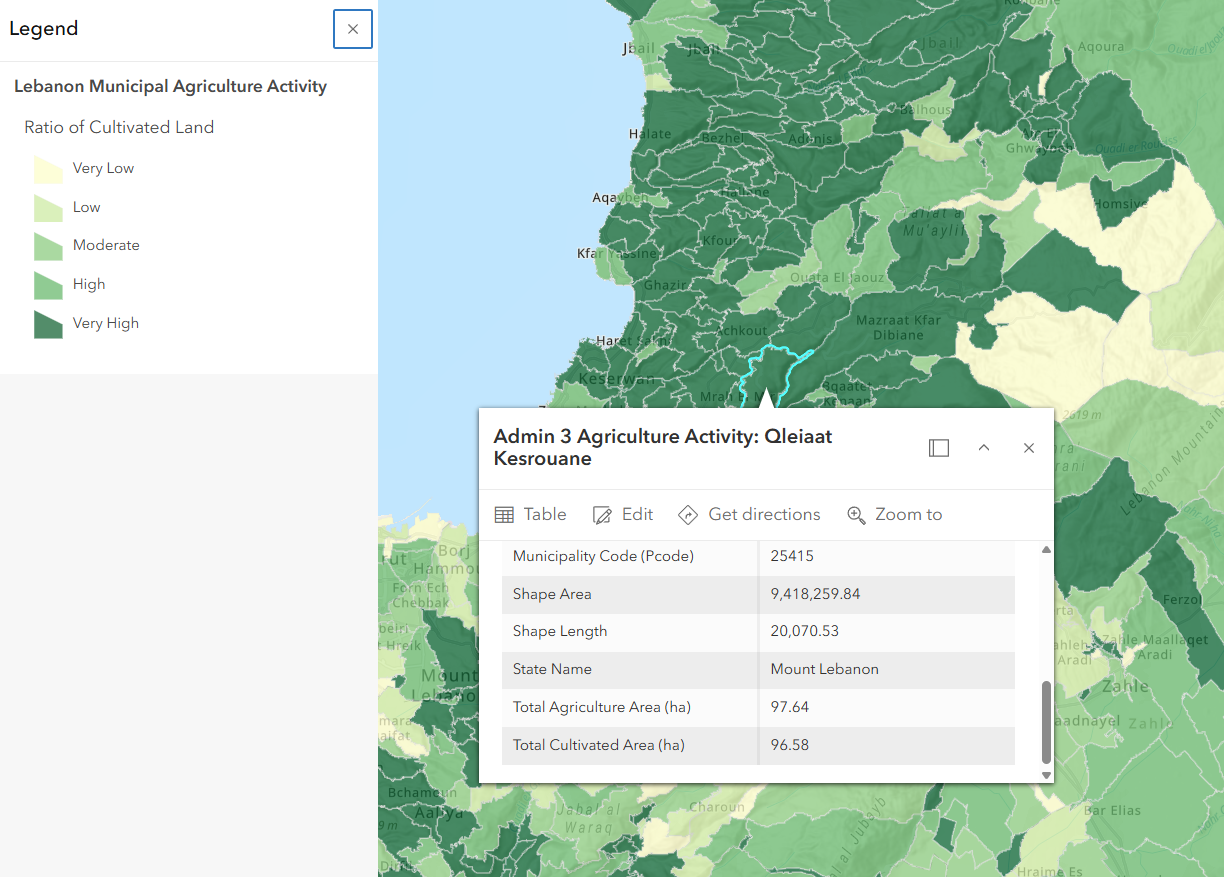Image resolution: width=1224 pixels, height=877 pixels.
Task: Click the Edit pencil icon
Action: [x=602, y=515]
